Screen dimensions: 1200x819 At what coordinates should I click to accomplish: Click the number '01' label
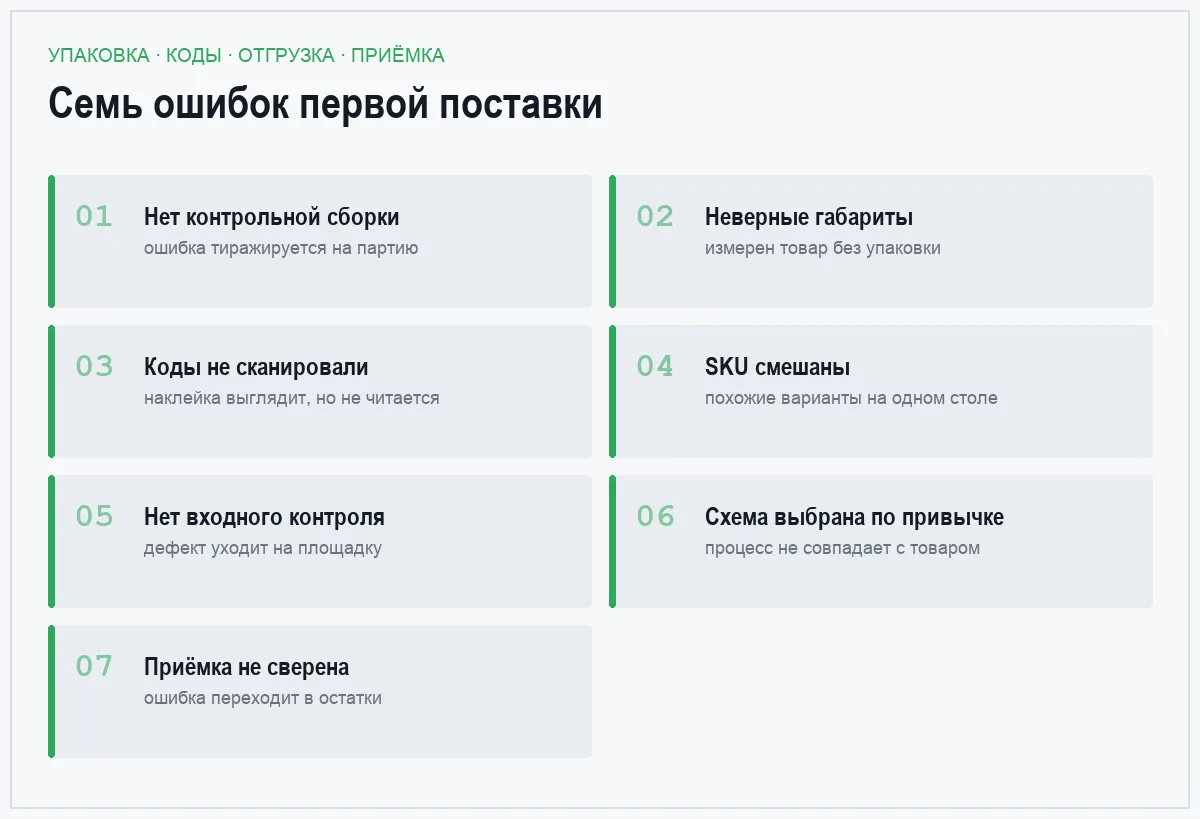95,216
